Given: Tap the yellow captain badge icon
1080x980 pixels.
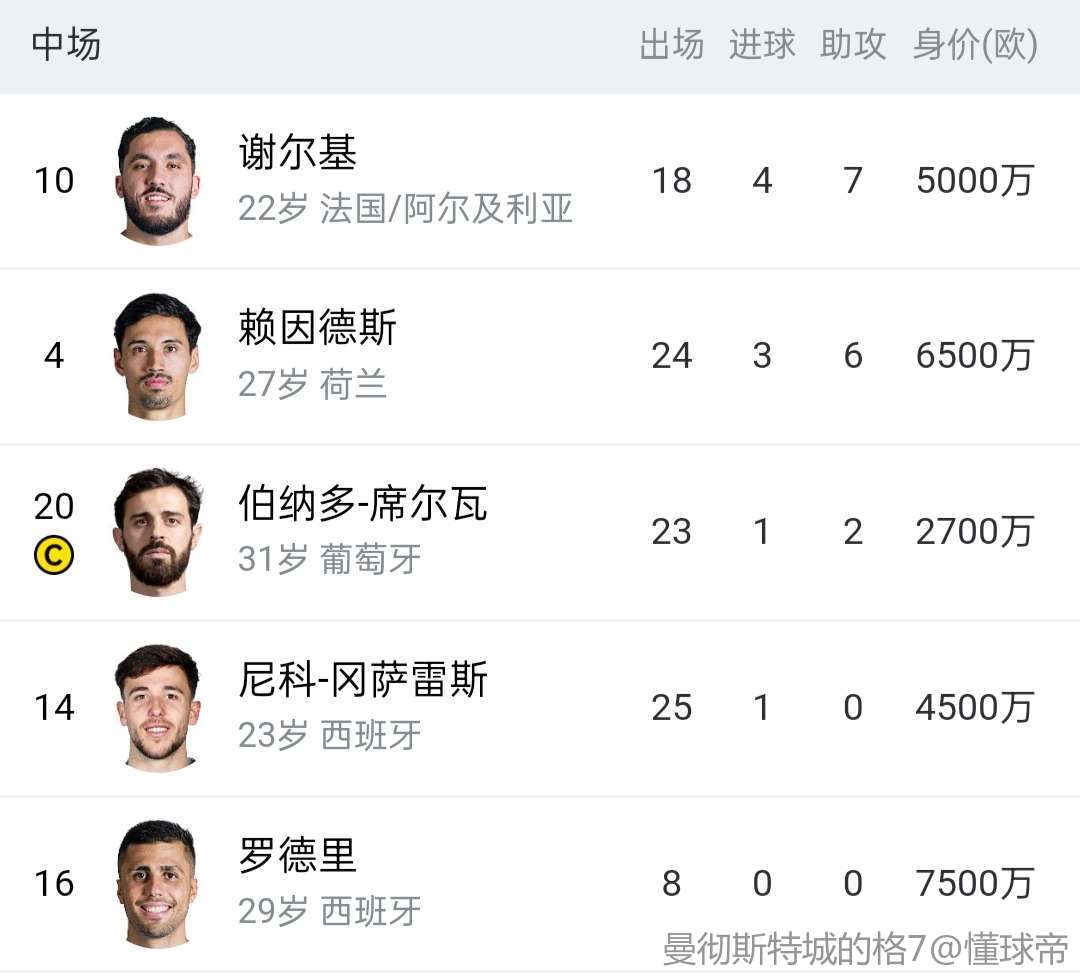Looking at the screenshot, I should coord(54,557).
